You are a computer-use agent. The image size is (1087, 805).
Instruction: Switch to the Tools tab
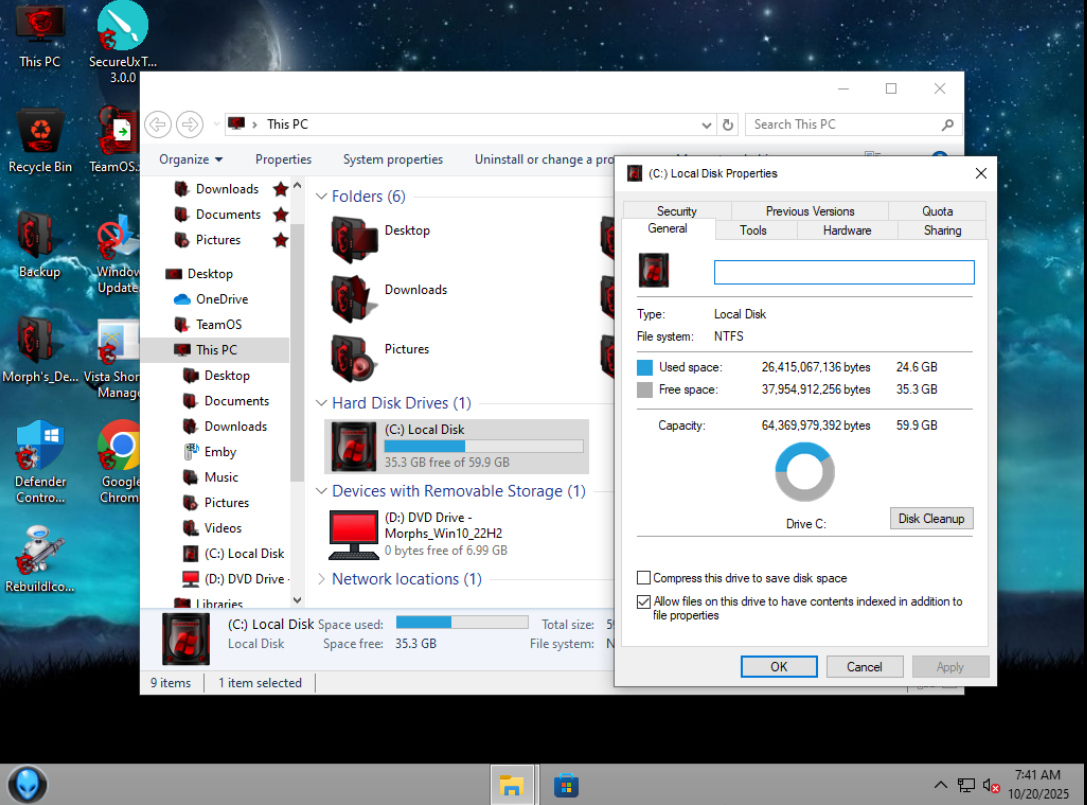[753, 230]
